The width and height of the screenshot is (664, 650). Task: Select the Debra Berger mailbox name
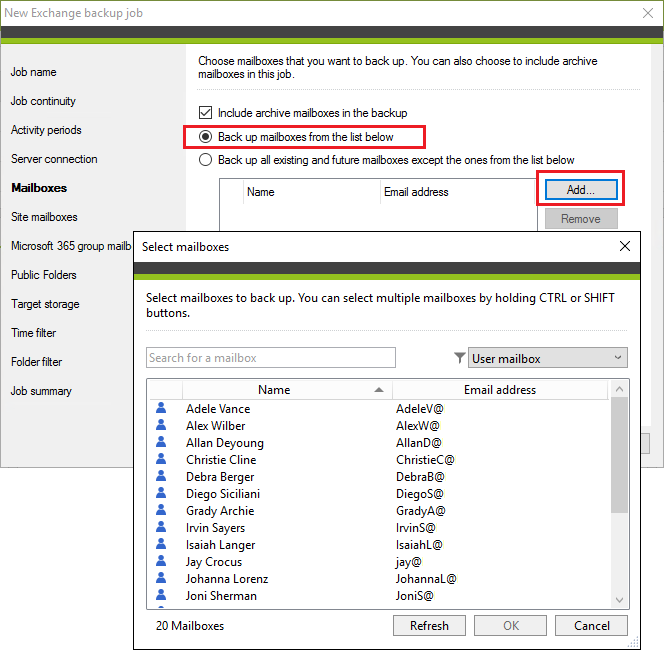click(x=220, y=477)
